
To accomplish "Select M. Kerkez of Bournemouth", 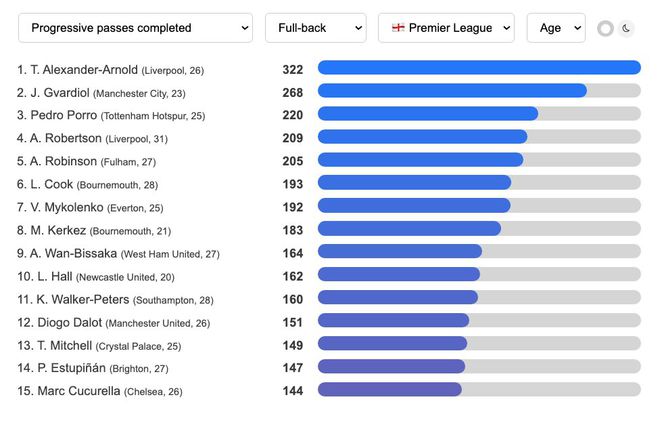I will click(x=60, y=230).
